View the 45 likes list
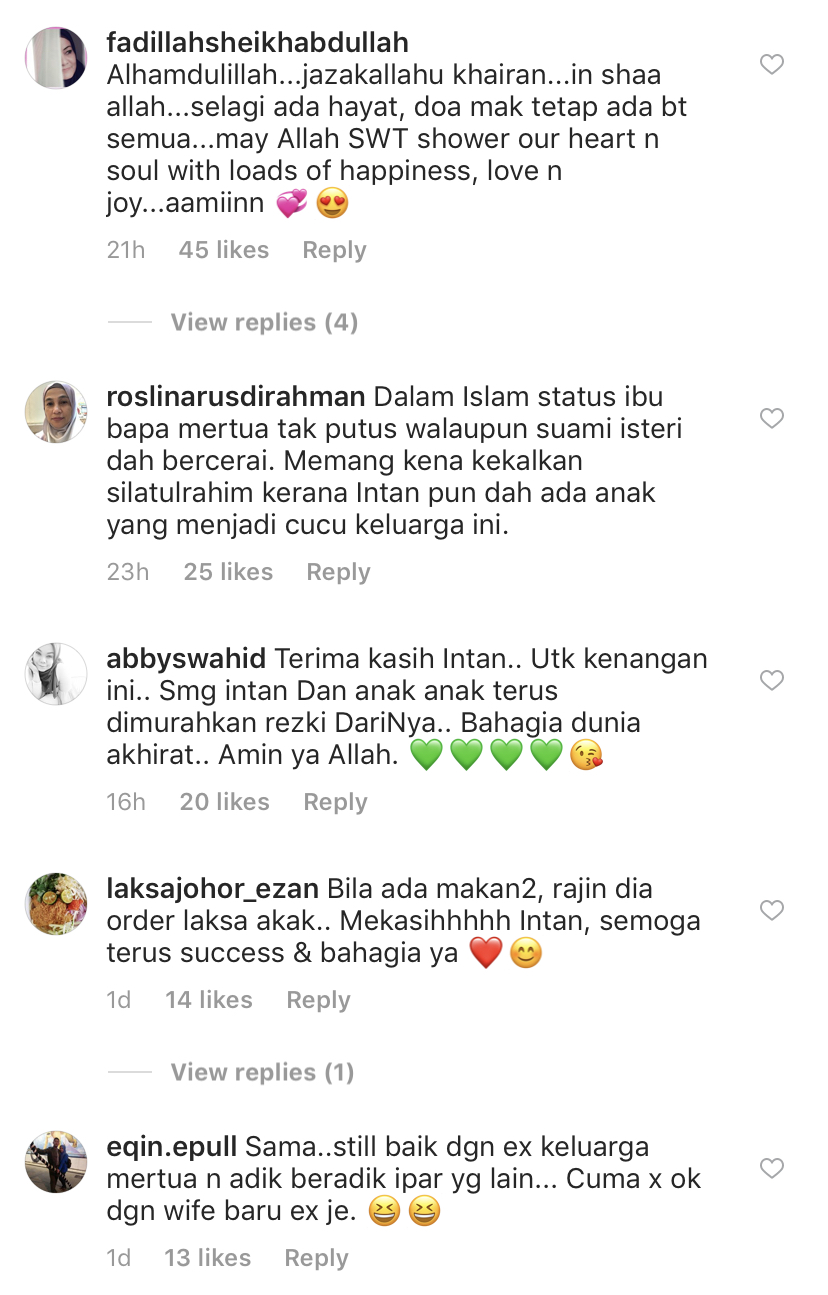 pos(224,250)
